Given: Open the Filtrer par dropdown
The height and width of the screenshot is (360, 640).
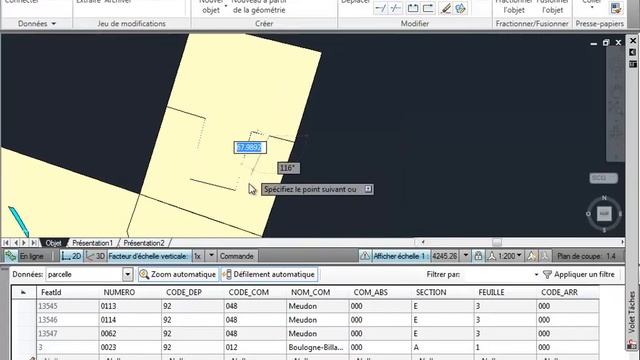Looking at the screenshot, I should [x=536, y=275].
